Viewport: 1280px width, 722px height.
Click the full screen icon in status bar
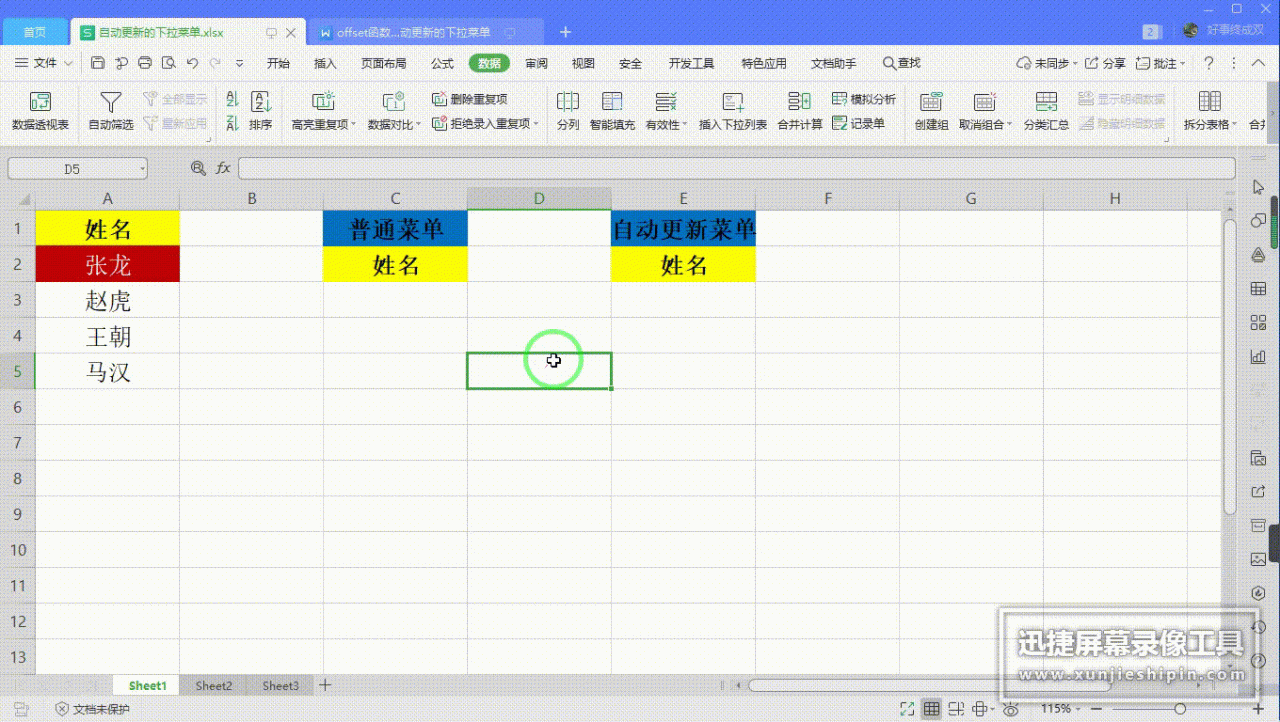[906, 709]
